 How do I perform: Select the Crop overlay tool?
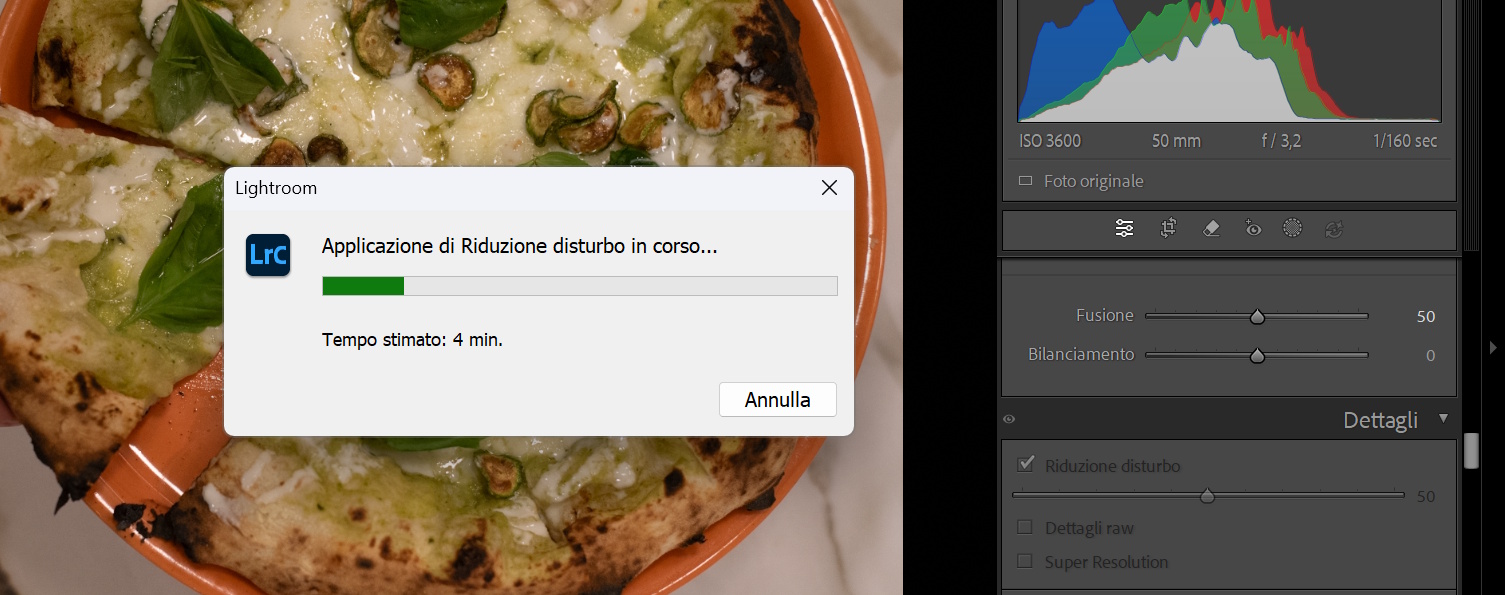click(x=1167, y=229)
